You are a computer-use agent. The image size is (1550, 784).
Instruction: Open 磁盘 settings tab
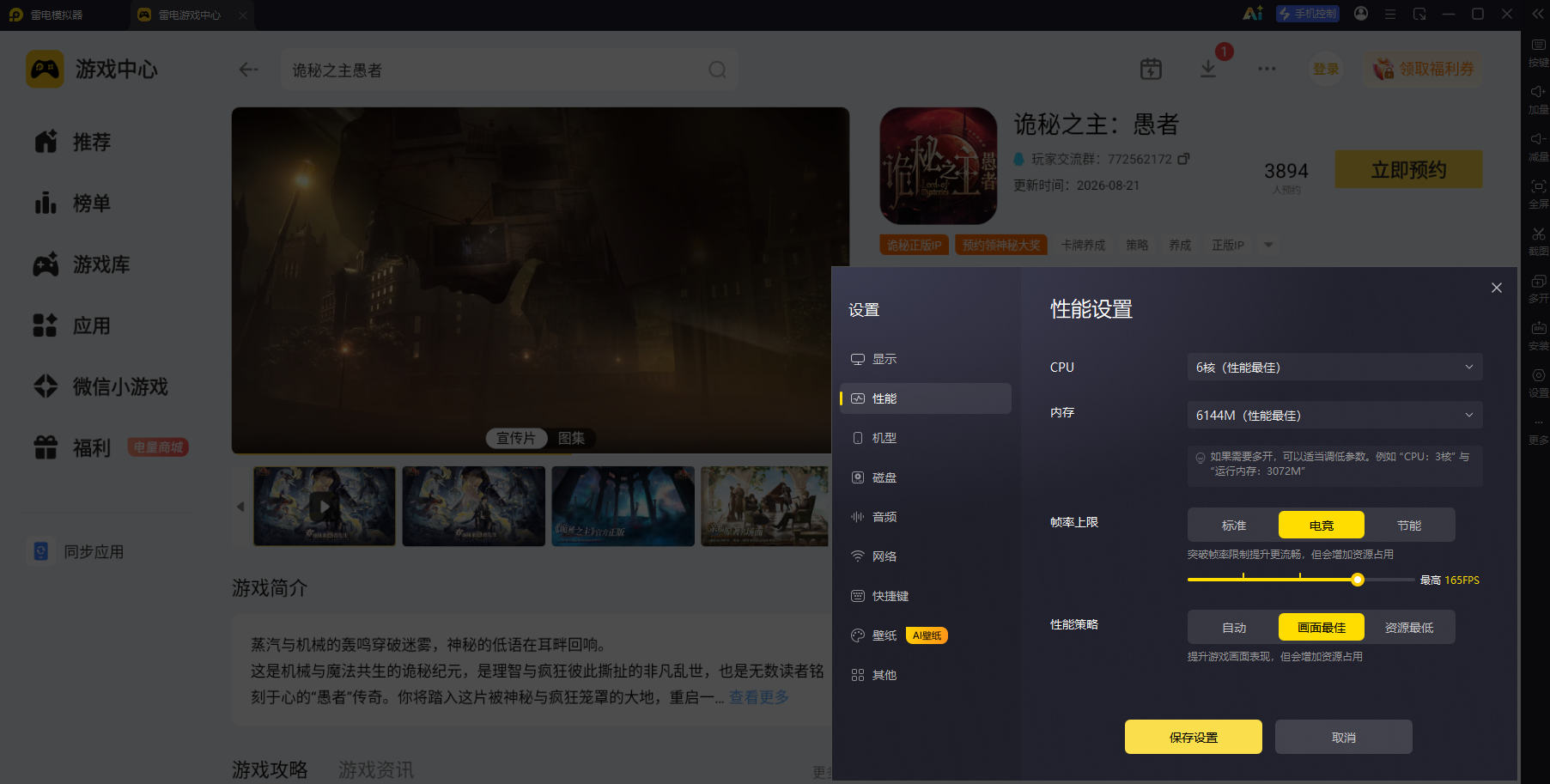tap(926, 477)
